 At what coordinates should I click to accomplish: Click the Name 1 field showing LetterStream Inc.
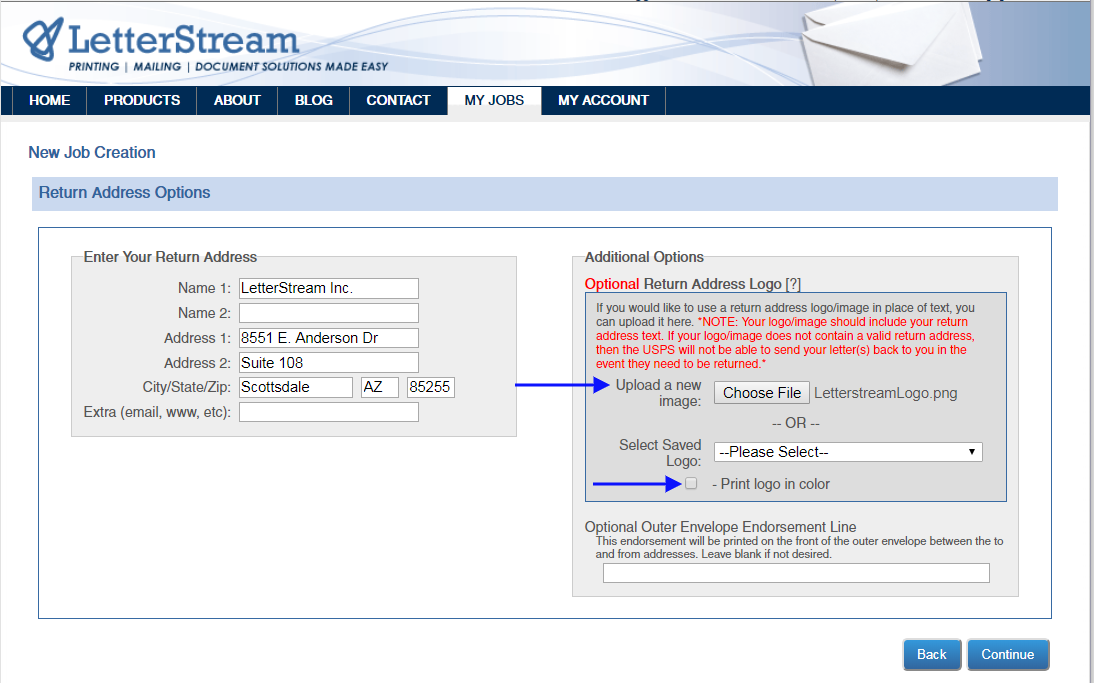pos(328,288)
